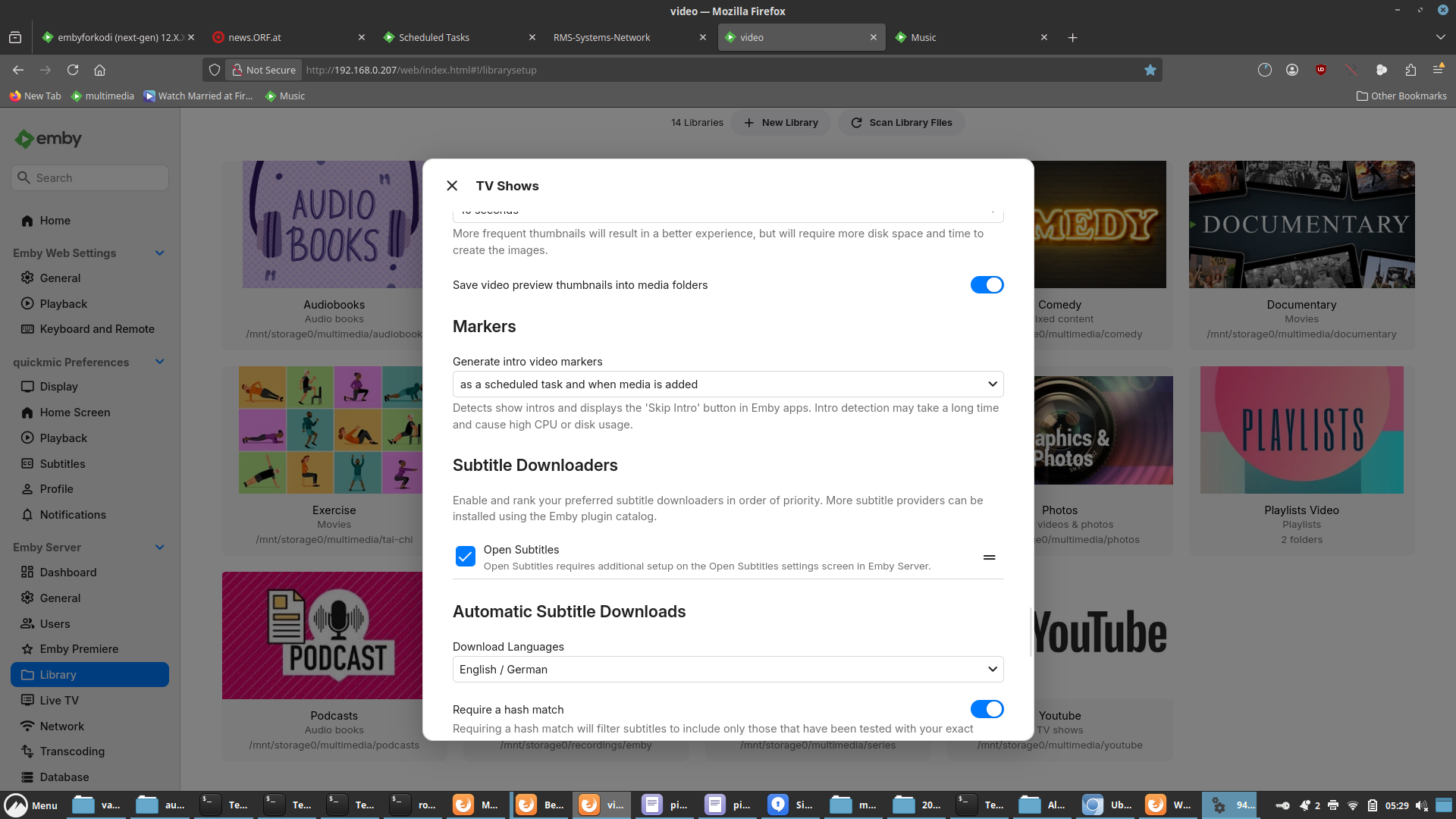The width and height of the screenshot is (1456, 819).
Task: Click the Database icon
Action: tap(27, 777)
